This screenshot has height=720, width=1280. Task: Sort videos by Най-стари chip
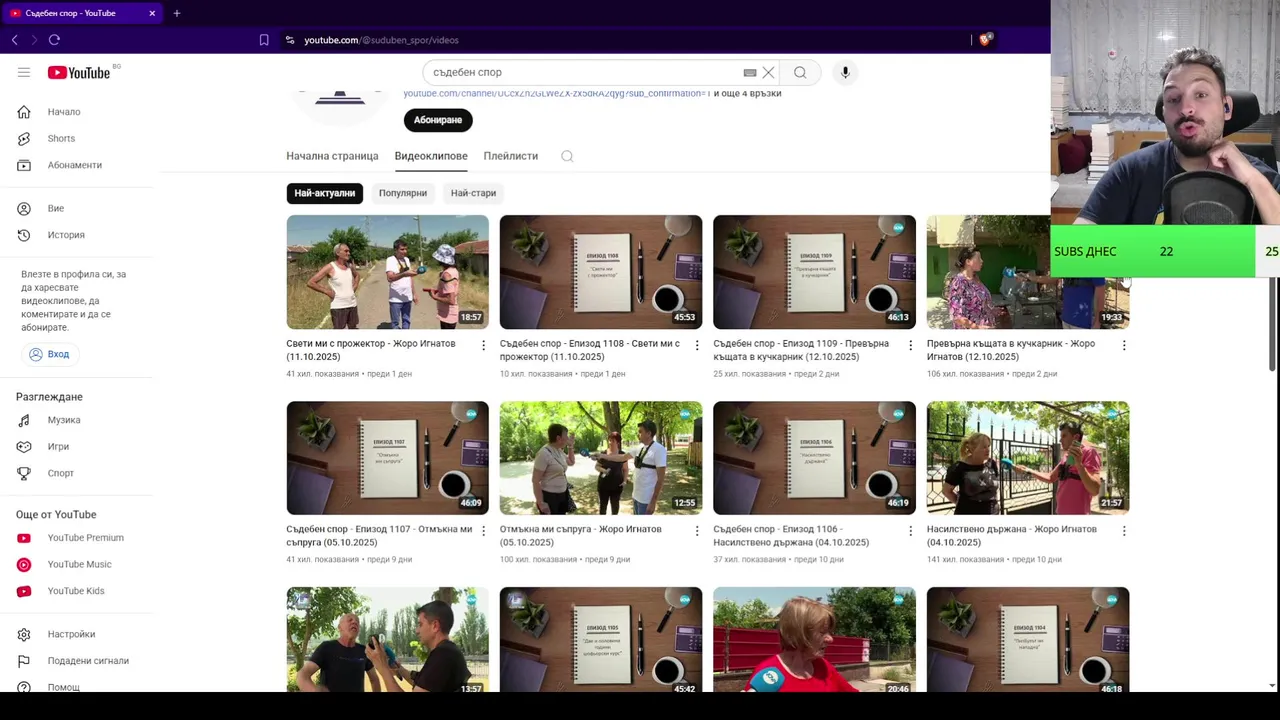pyautogui.click(x=473, y=193)
